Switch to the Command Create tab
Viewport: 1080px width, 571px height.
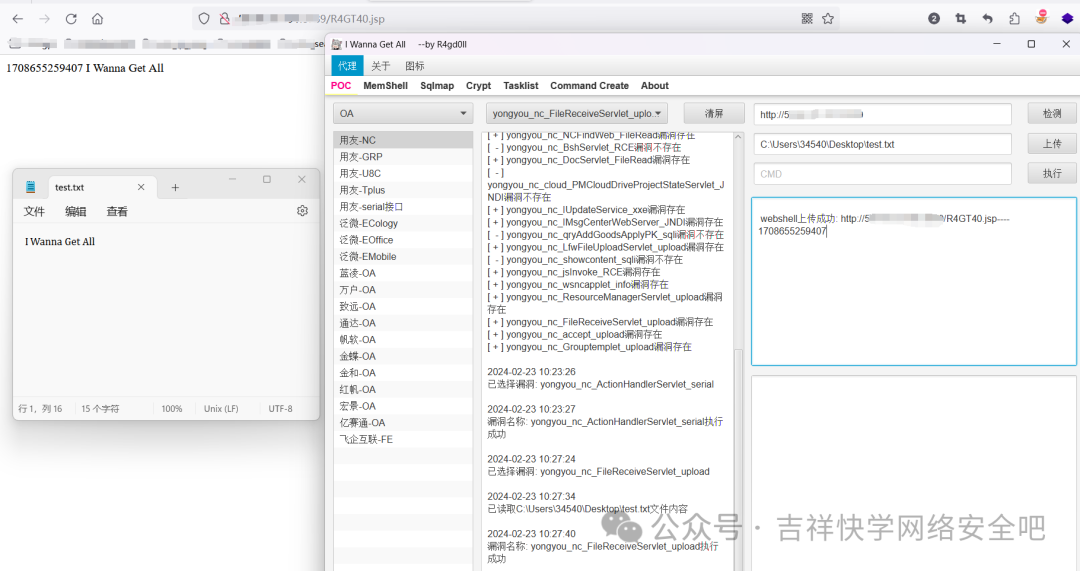coord(590,85)
